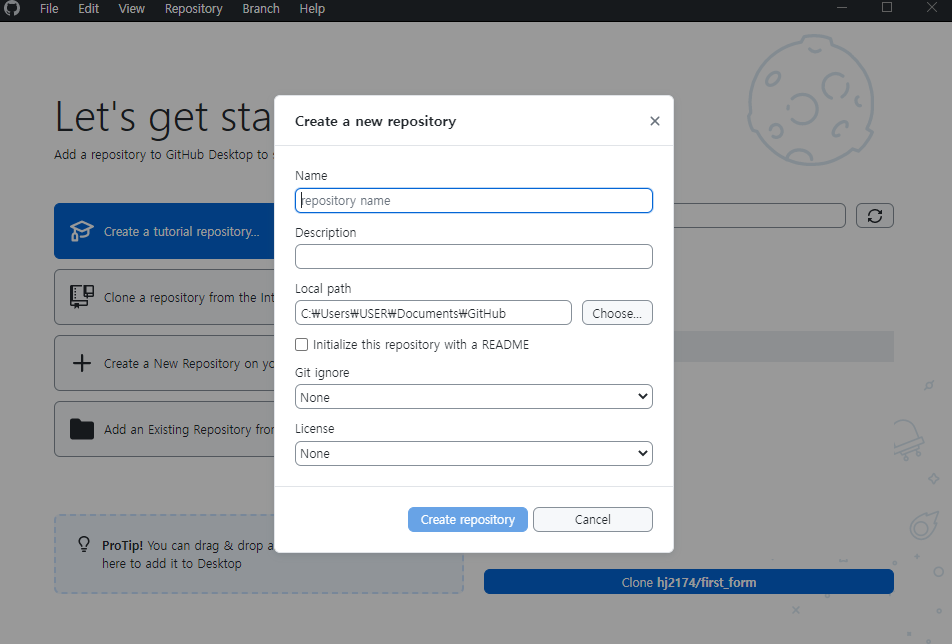The width and height of the screenshot is (952, 644).
Task: Open the License dropdown
Action: coord(474,453)
